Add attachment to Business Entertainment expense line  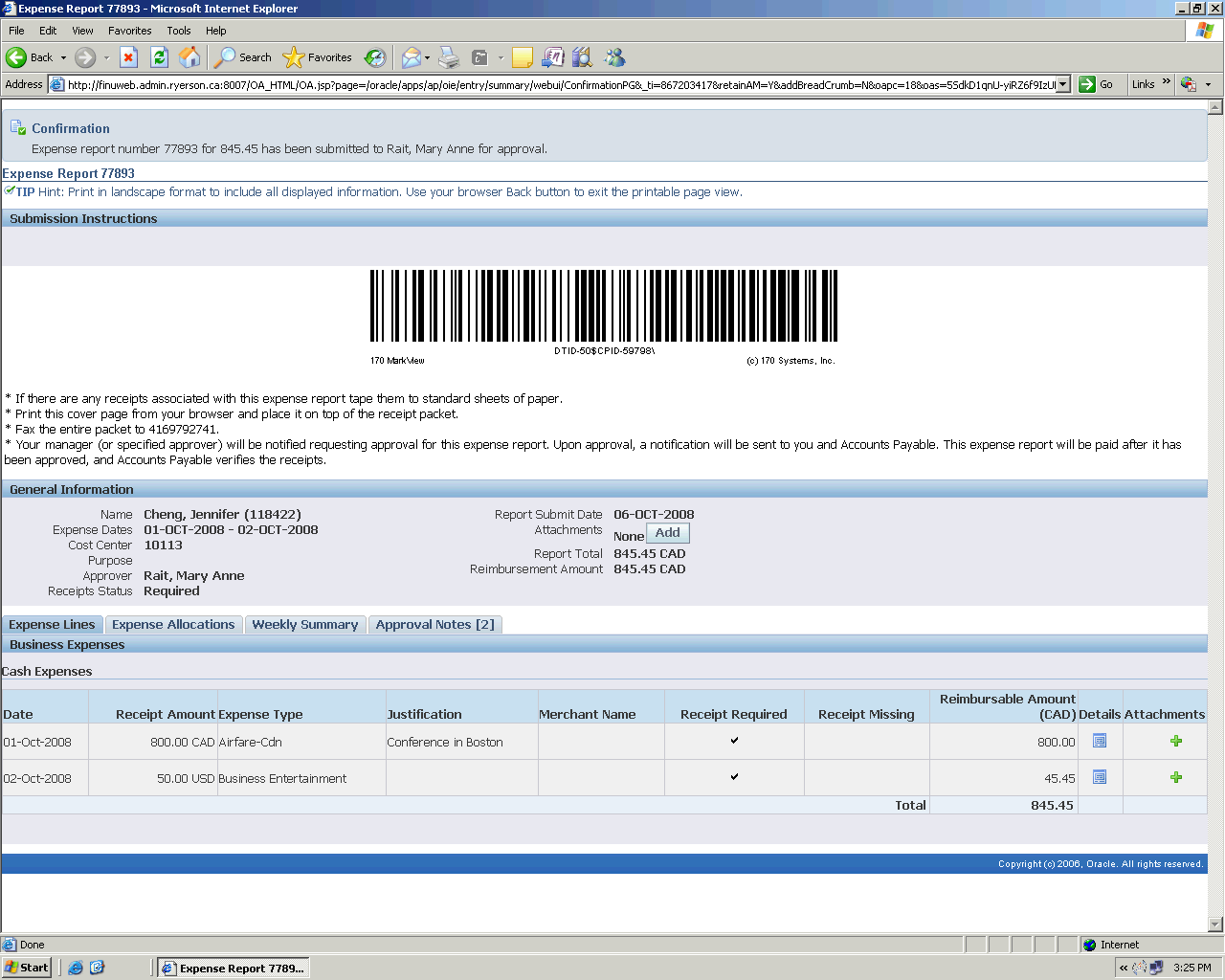point(1176,777)
